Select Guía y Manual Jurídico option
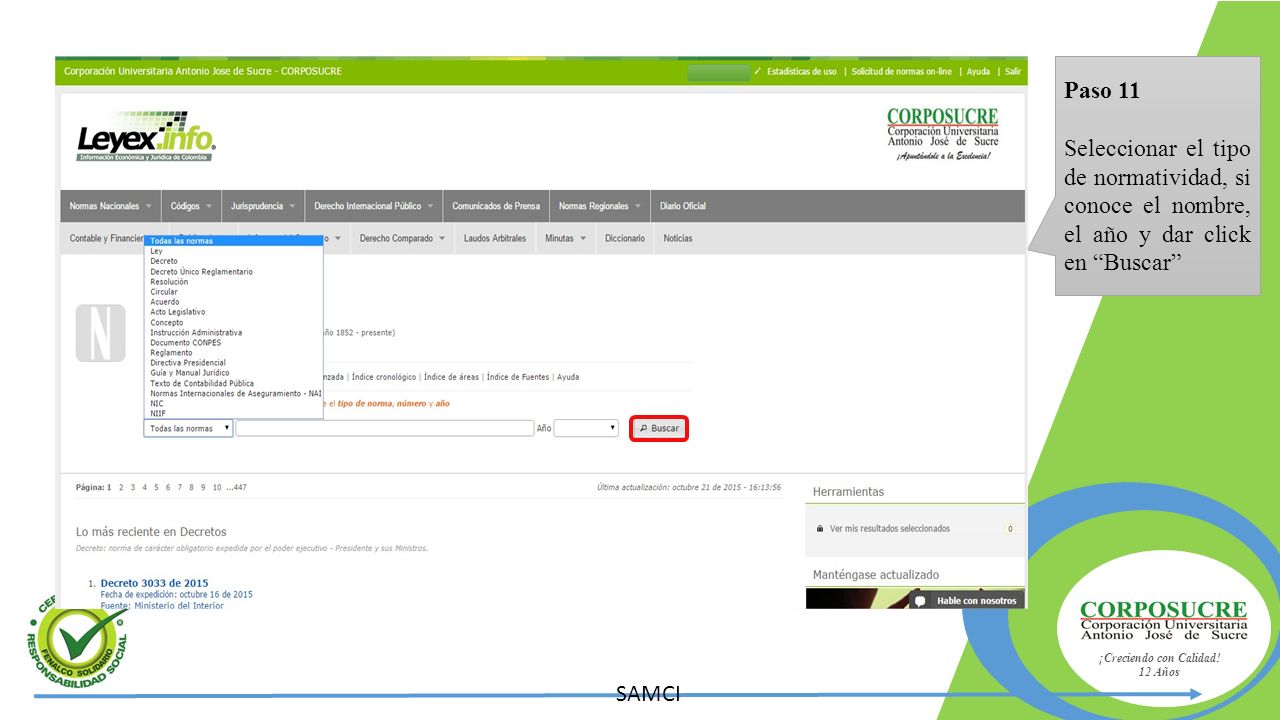 [233, 373]
